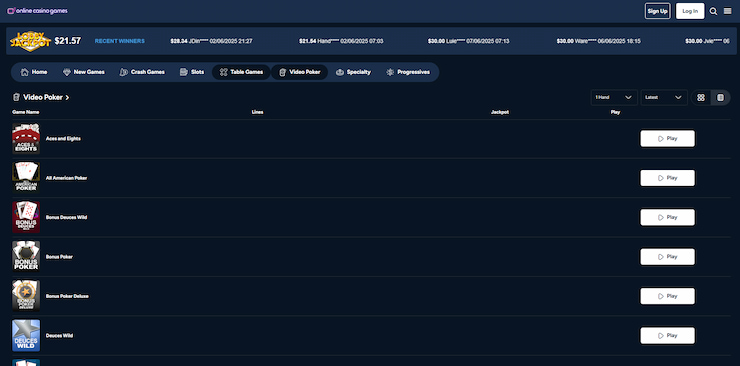Play Aces and Eights

tap(667, 139)
